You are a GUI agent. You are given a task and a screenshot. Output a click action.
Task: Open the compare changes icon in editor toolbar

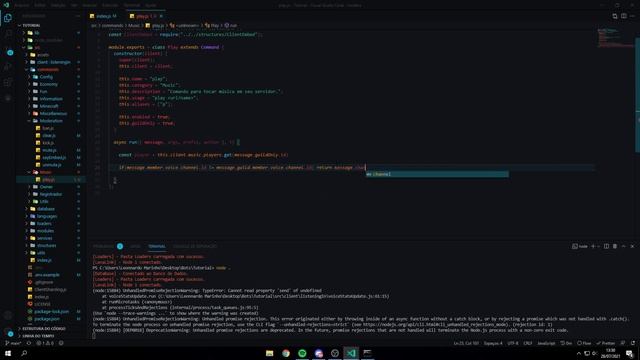[x=615, y=16]
